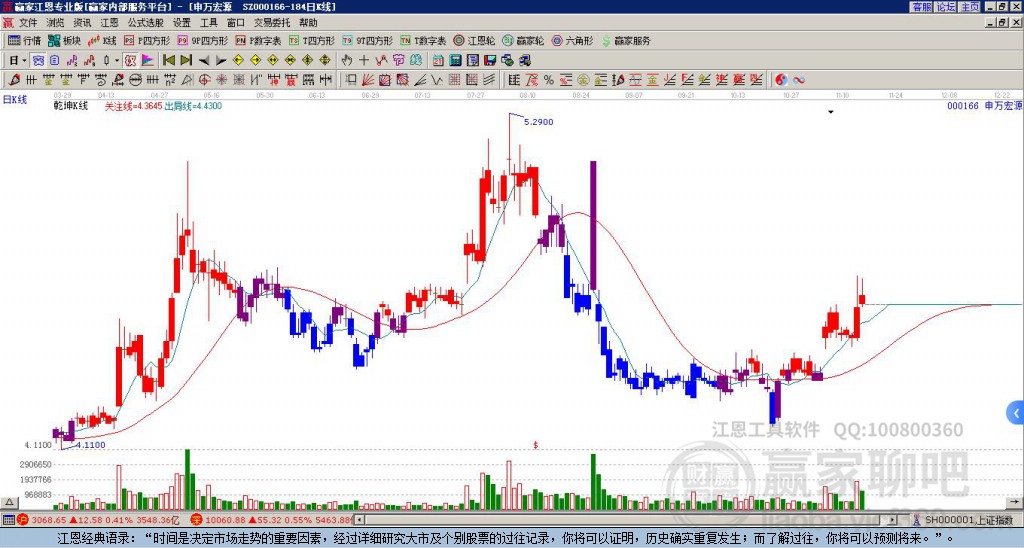Select the red pencil drawing tool
Image resolution: width=1024 pixels, height=548 pixels.
coord(14,80)
